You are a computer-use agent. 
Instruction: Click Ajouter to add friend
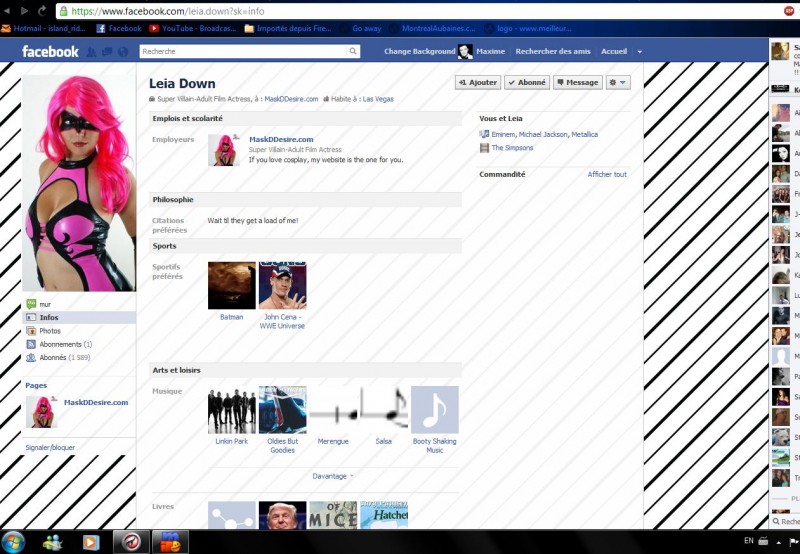(x=478, y=82)
